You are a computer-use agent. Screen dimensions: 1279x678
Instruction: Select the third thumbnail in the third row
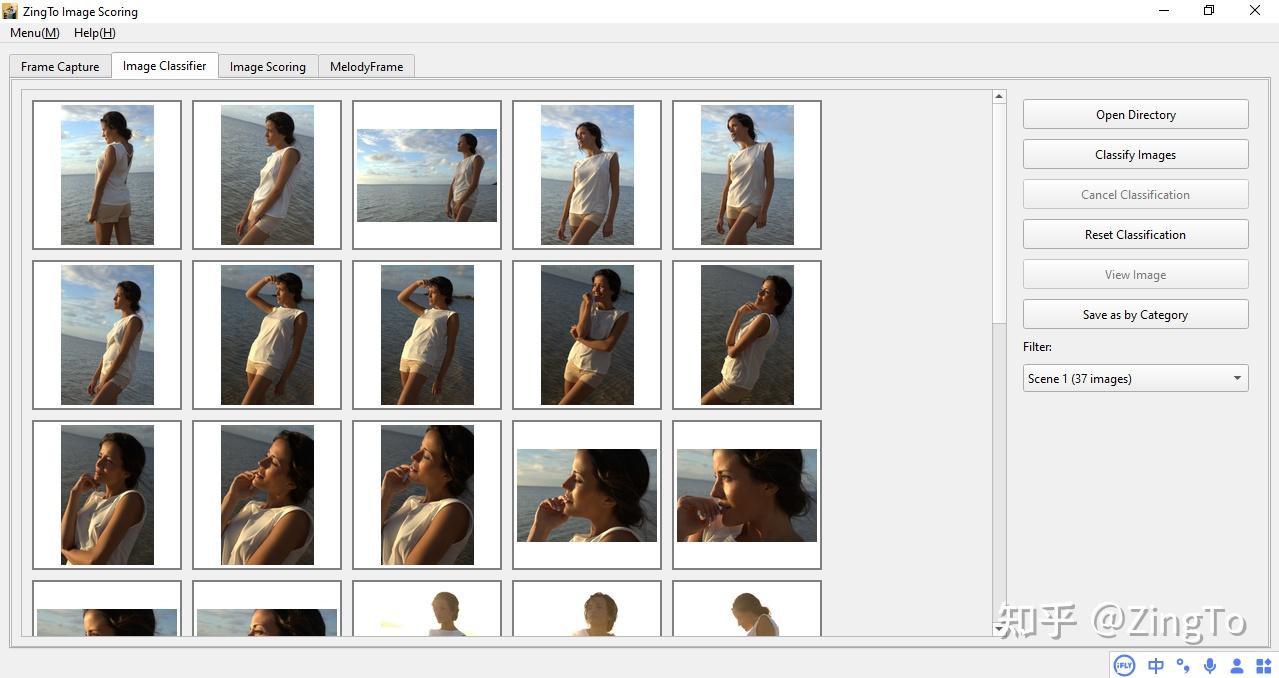427,495
